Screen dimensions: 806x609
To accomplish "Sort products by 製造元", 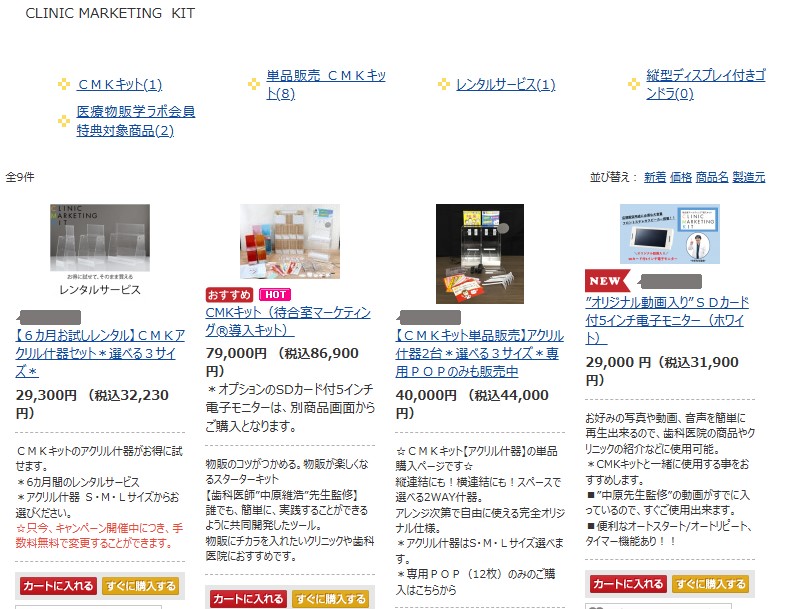I will pos(749,177).
